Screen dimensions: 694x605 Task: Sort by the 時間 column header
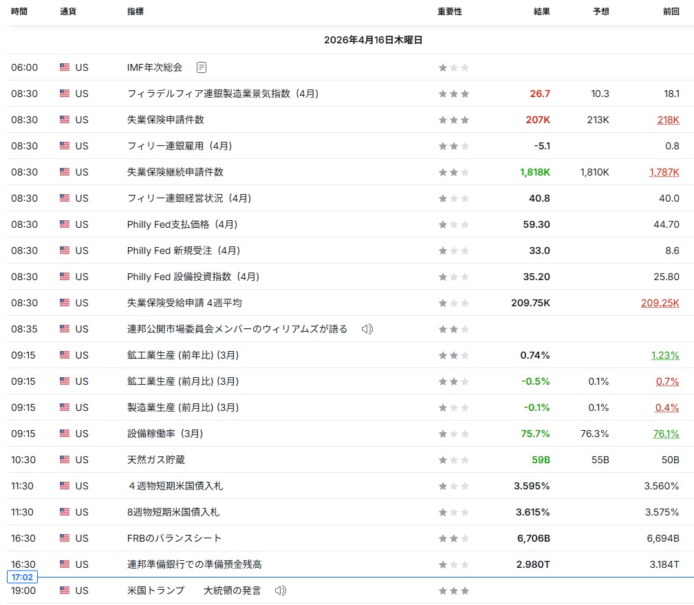pyautogui.click(x=19, y=12)
